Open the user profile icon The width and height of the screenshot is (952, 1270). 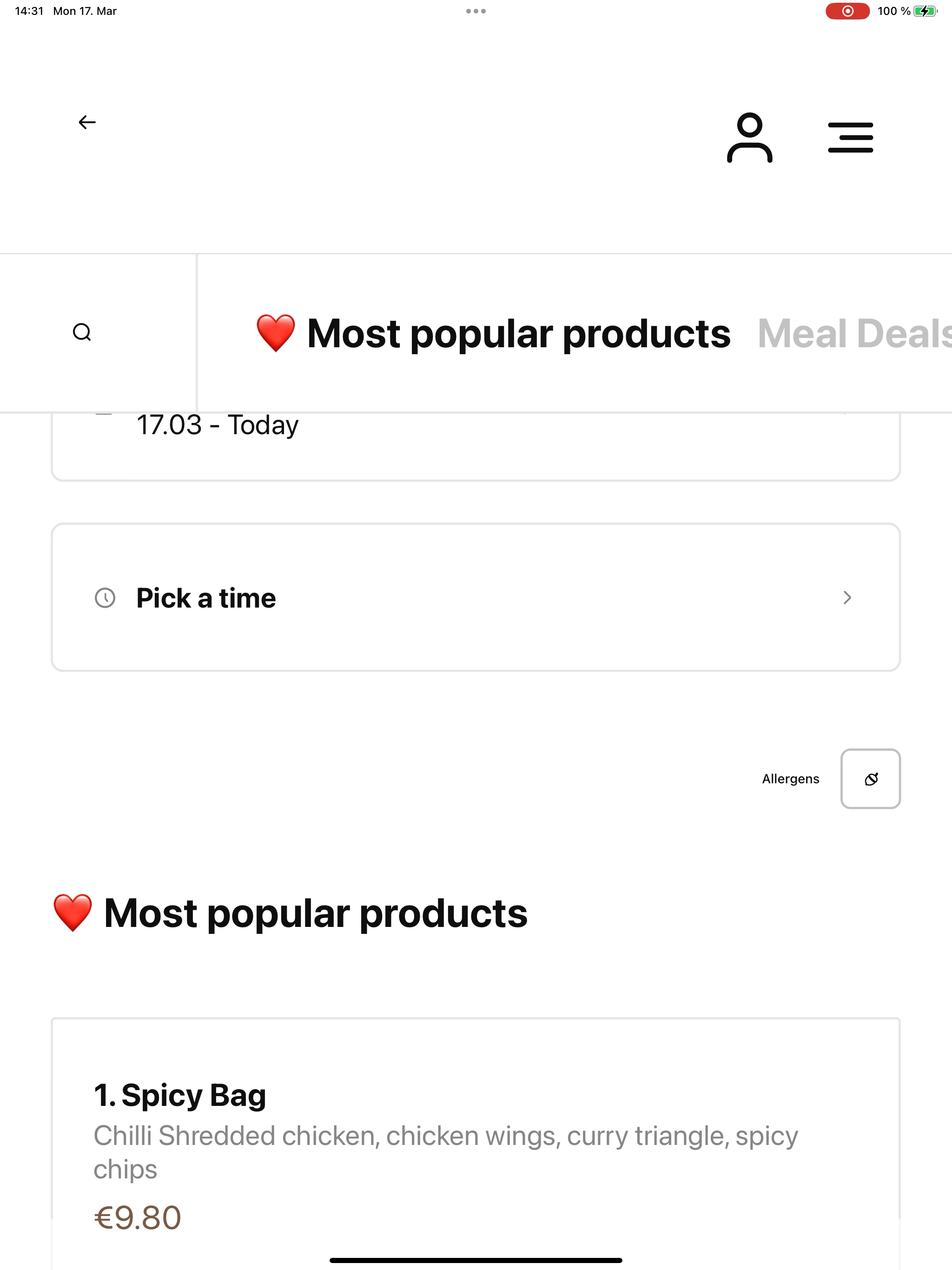(749, 138)
